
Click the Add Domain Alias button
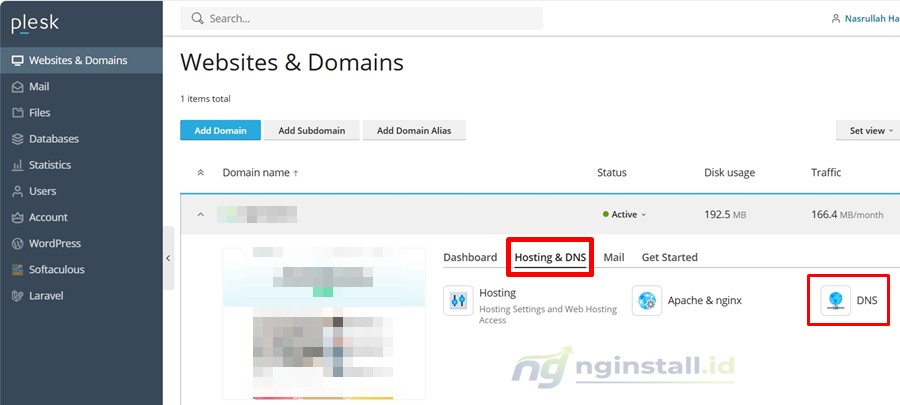click(414, 130)
